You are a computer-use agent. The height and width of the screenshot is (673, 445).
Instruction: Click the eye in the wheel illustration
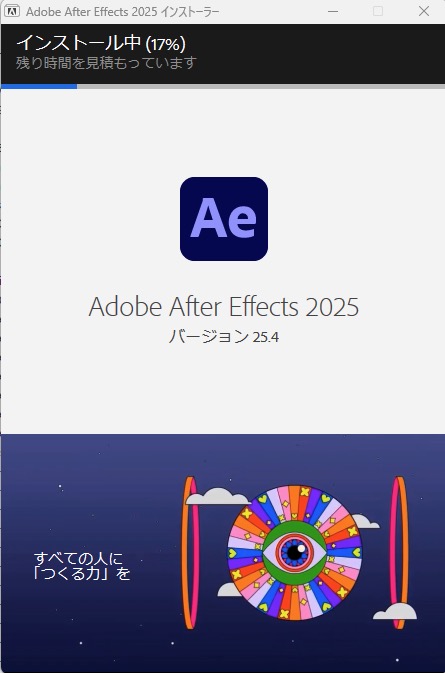point(294,552)
